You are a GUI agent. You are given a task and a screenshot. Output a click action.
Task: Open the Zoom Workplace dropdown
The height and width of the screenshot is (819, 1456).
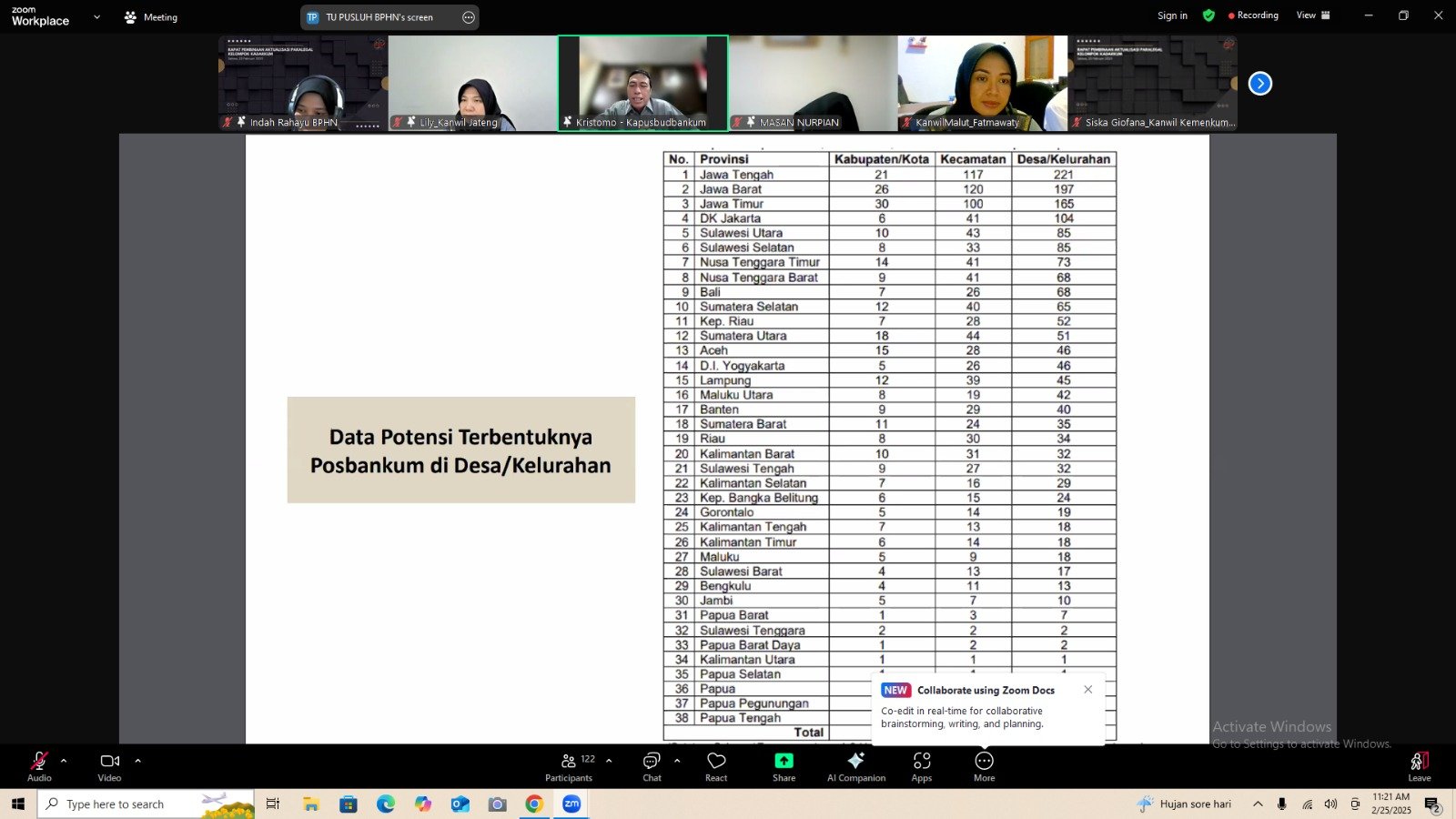tap(97, 16)
